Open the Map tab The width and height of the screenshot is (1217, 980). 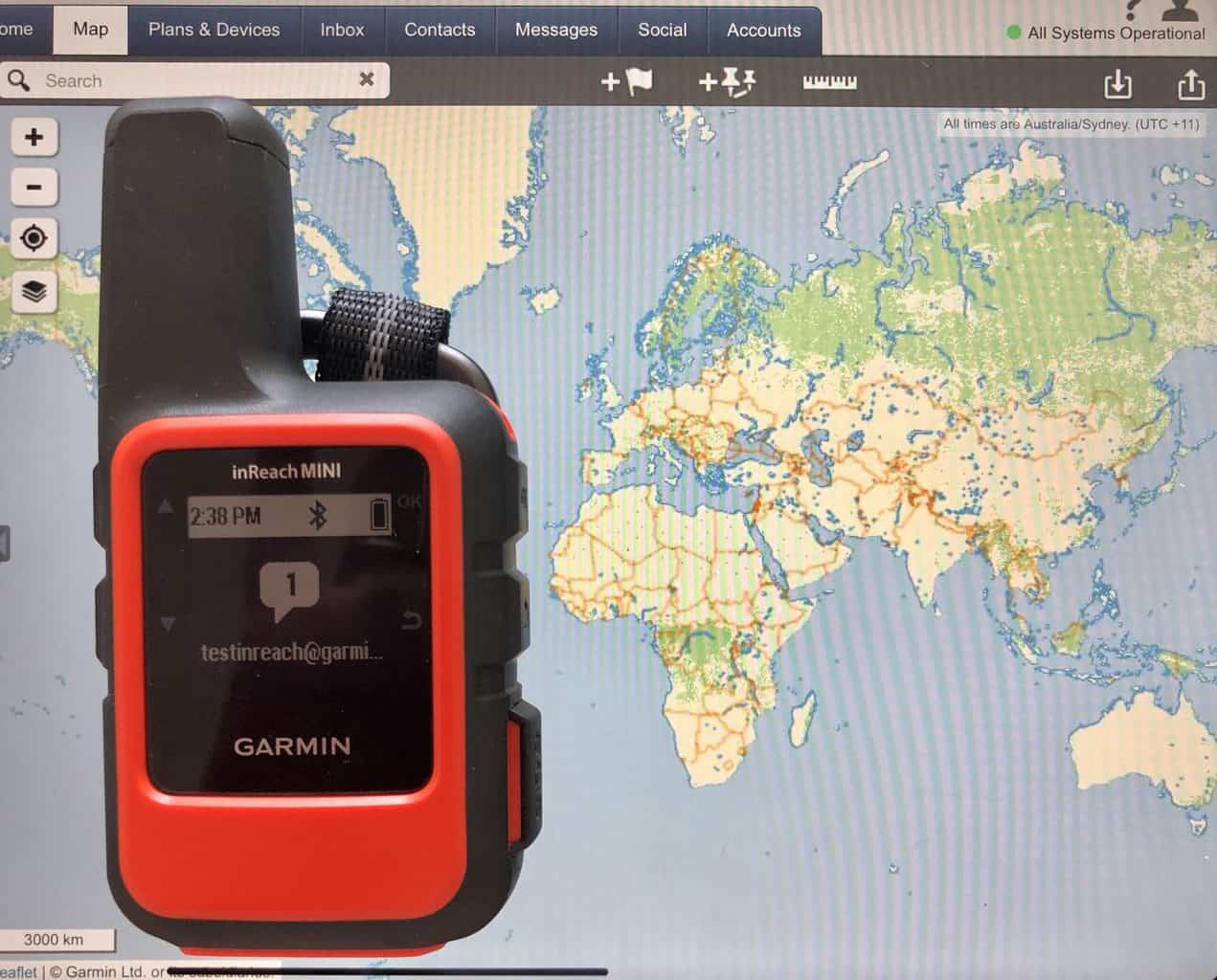click(91, 29)
